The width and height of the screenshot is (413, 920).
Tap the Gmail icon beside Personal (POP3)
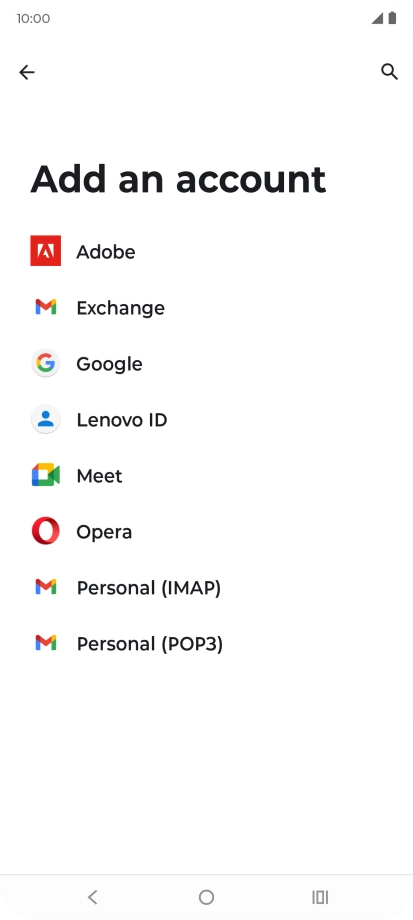[x=46, y=643]
